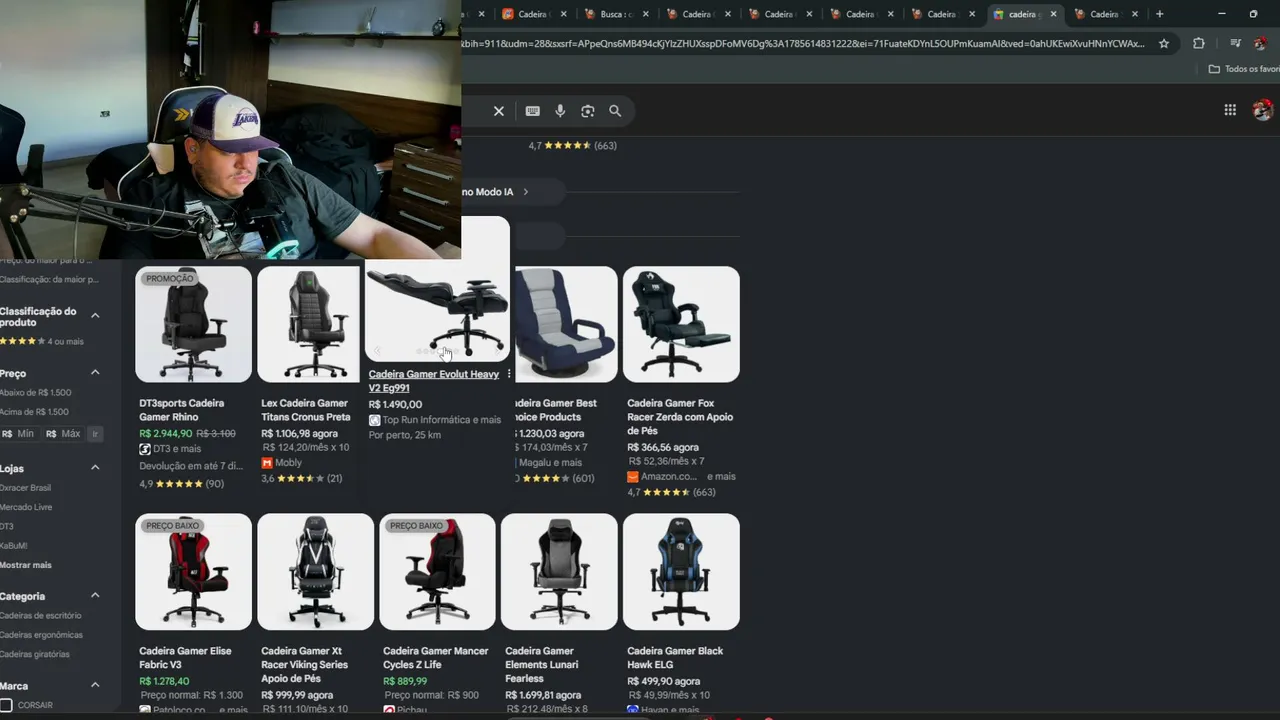Click the R$ 889,99 Mancer price
1280x720 pixels.
[405, 682]
